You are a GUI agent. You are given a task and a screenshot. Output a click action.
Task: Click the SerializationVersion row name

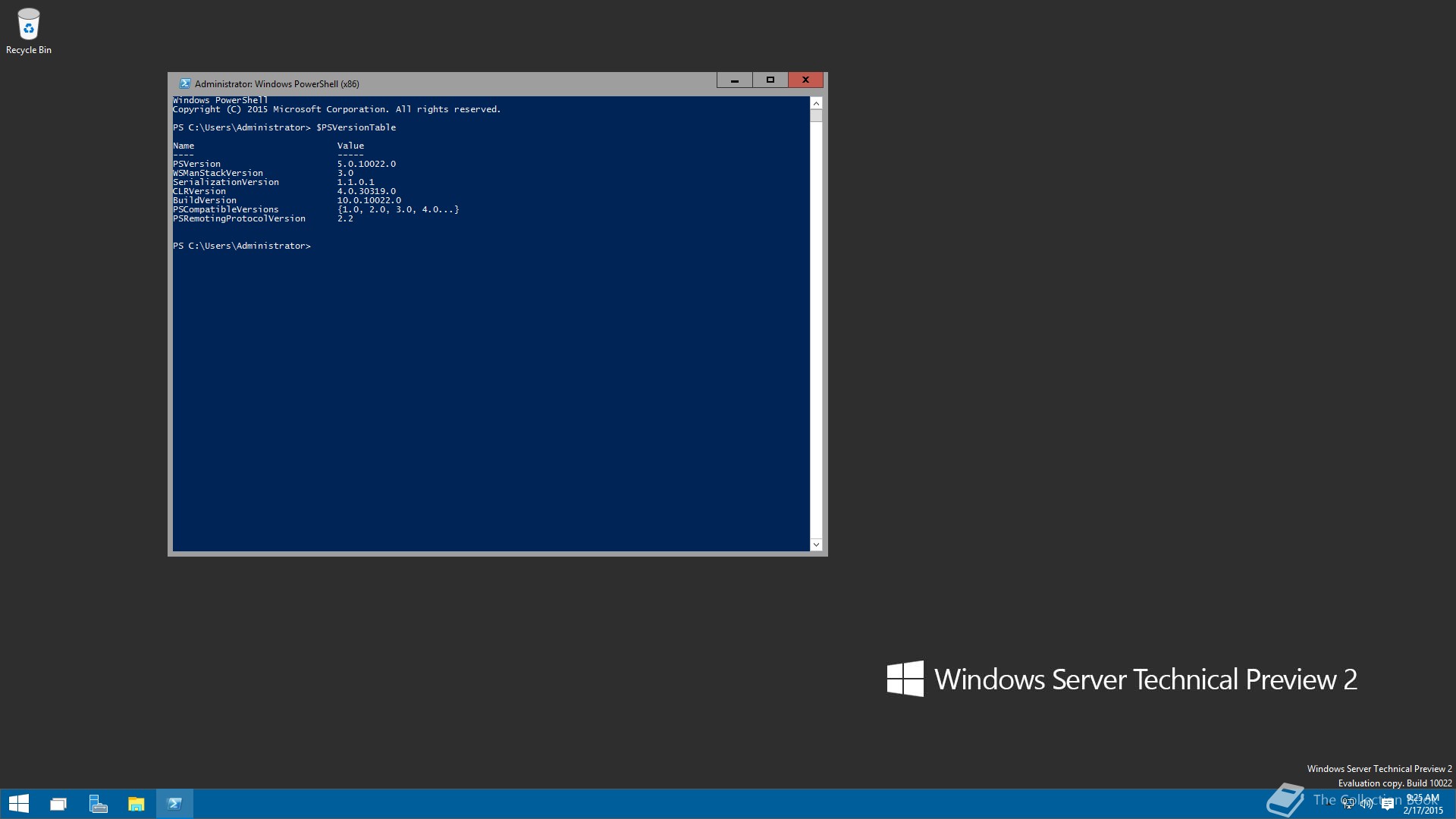[x=226, y=182]
